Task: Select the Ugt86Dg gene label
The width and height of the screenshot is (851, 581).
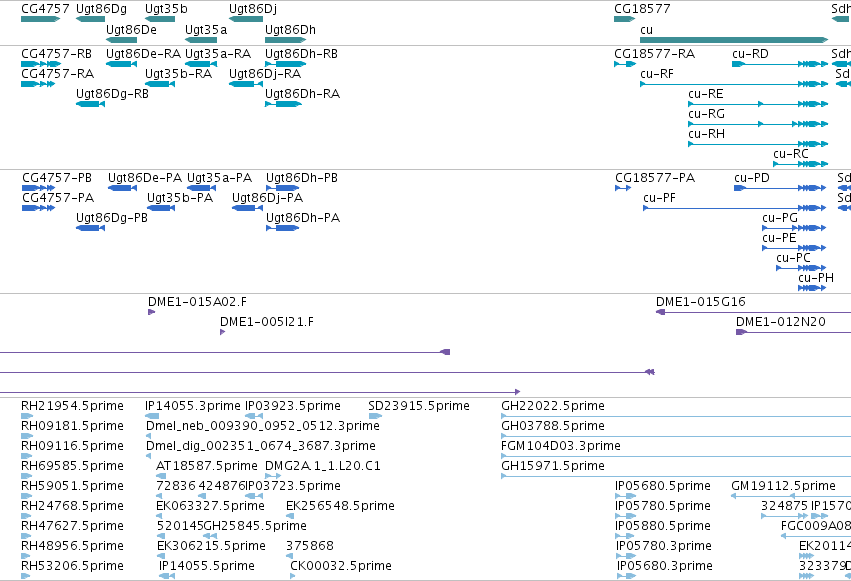Action: (101, 9)
